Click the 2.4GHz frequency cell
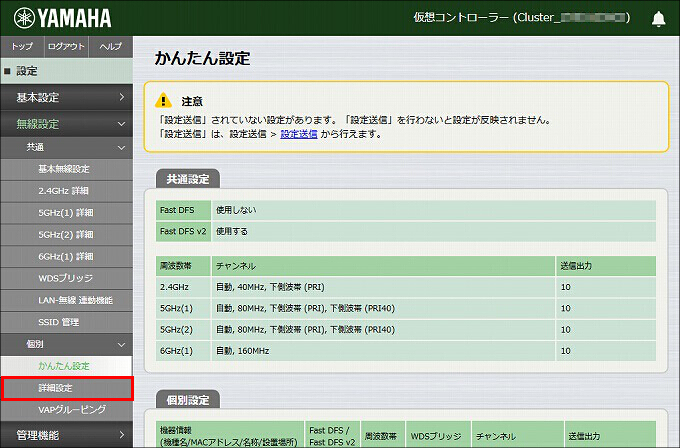This screenshot has width=680, height=448. click(x=183, y=287)
